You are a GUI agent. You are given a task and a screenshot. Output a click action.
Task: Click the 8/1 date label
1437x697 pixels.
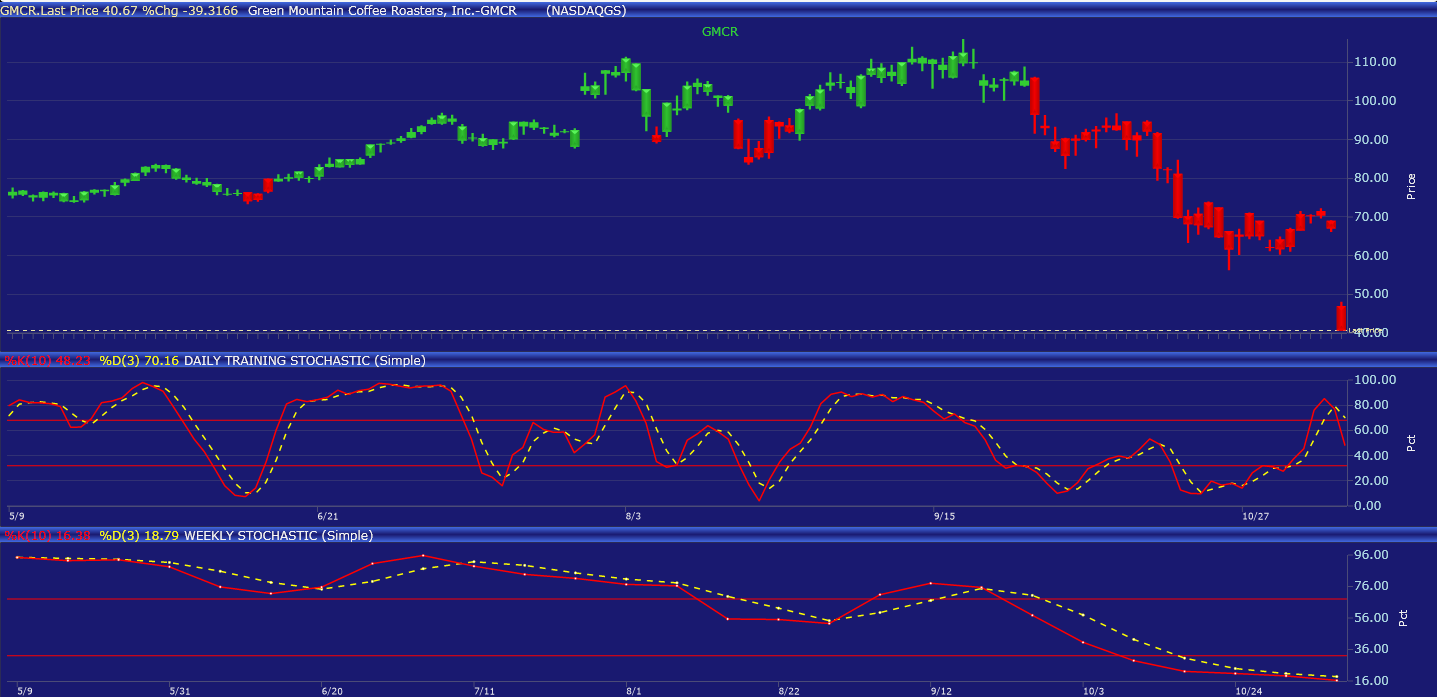pyautogui.click(x=634, y=691)
